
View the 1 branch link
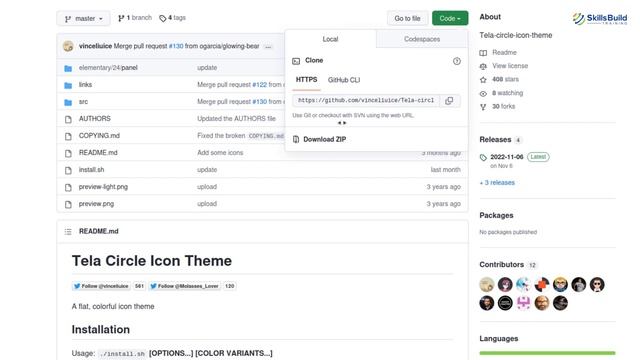pyautogui.click(x=135, y=18)
